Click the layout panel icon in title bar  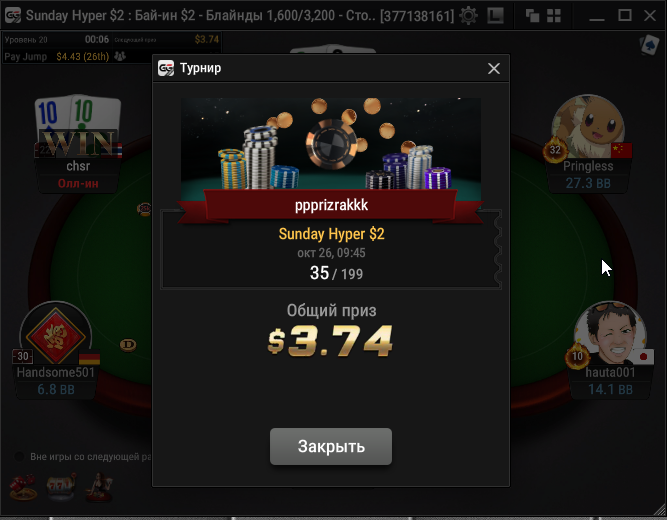tap(496, 16)
